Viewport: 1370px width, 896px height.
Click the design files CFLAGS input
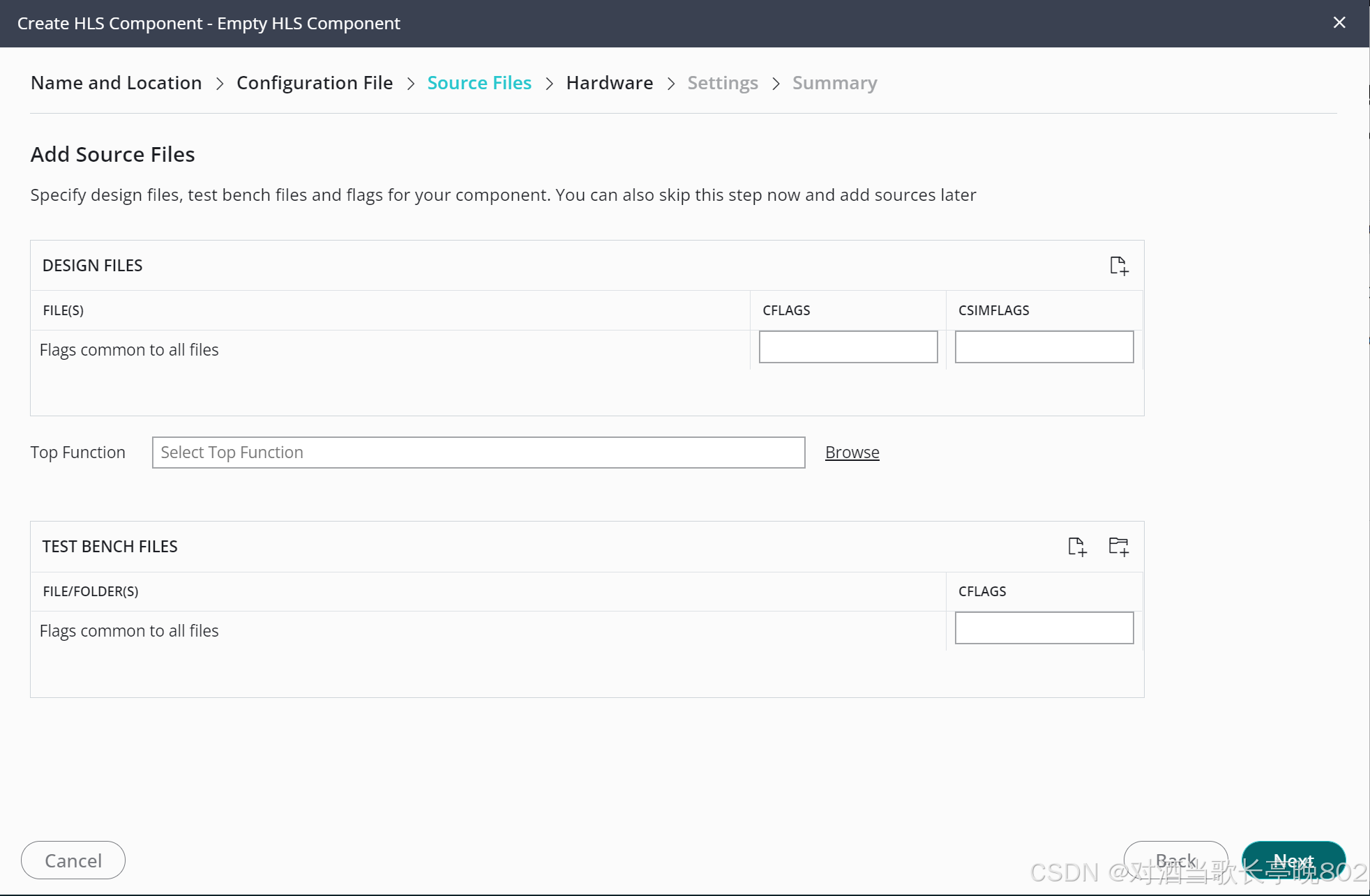click(848, 347)
